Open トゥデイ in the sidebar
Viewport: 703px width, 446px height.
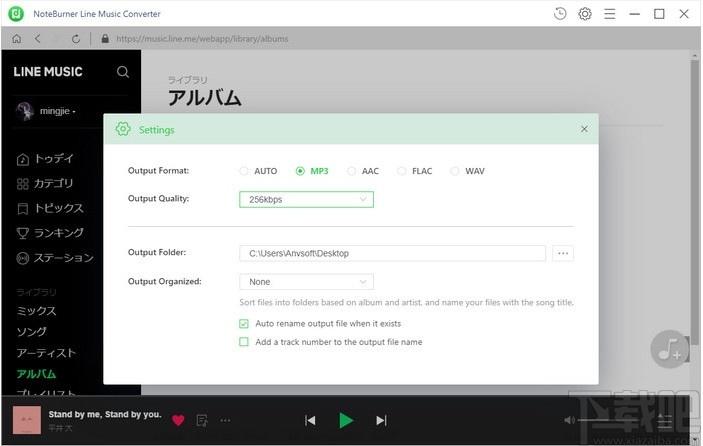coord(45,159)
